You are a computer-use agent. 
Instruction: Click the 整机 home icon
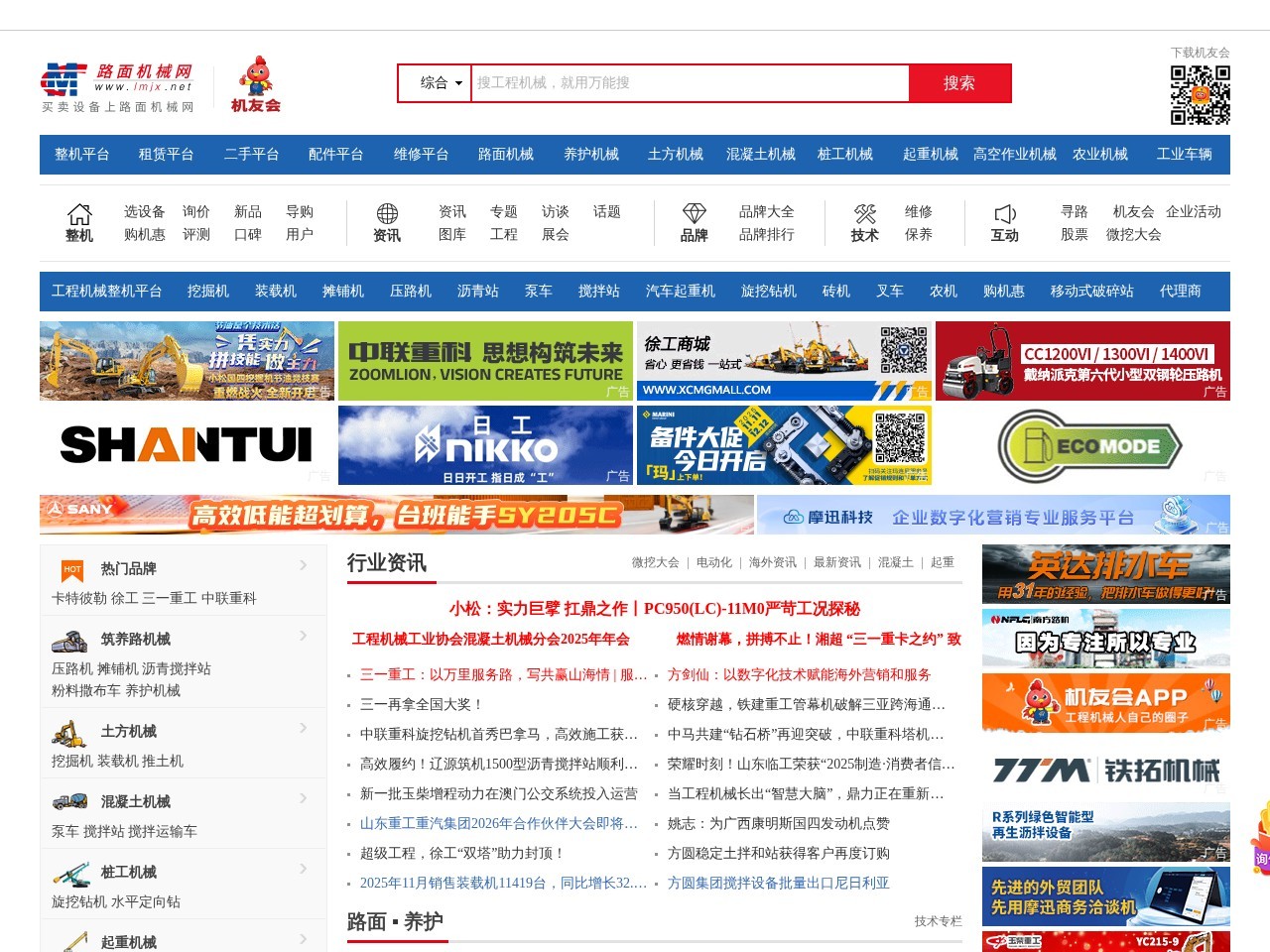(x=79, y=214)
